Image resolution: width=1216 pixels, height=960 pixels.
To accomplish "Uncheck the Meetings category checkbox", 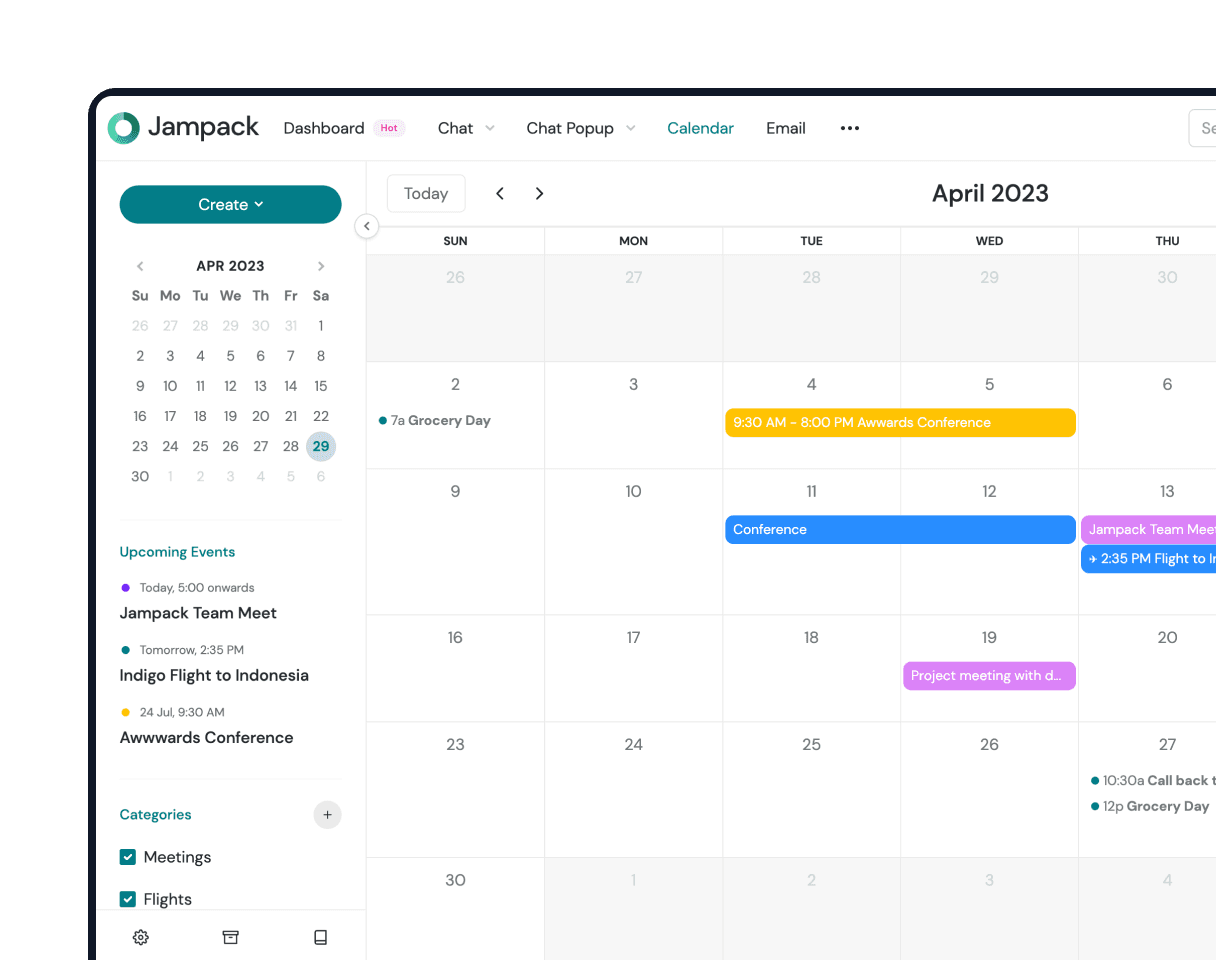I will click(x=128, y=857).
